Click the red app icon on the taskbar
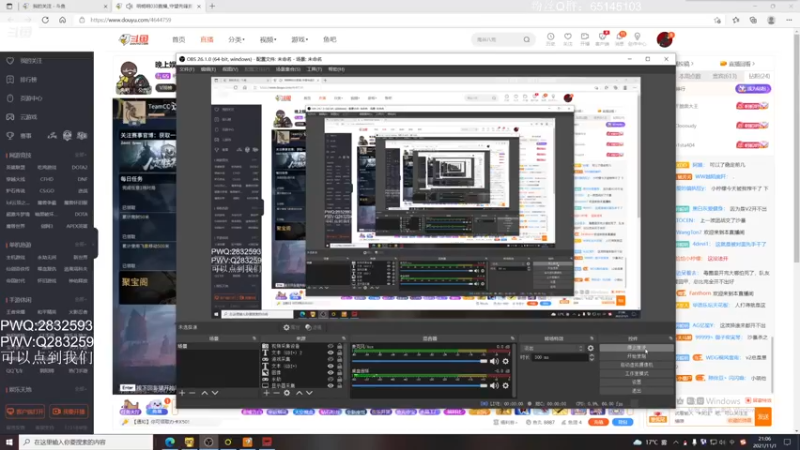 coord(267,442)
